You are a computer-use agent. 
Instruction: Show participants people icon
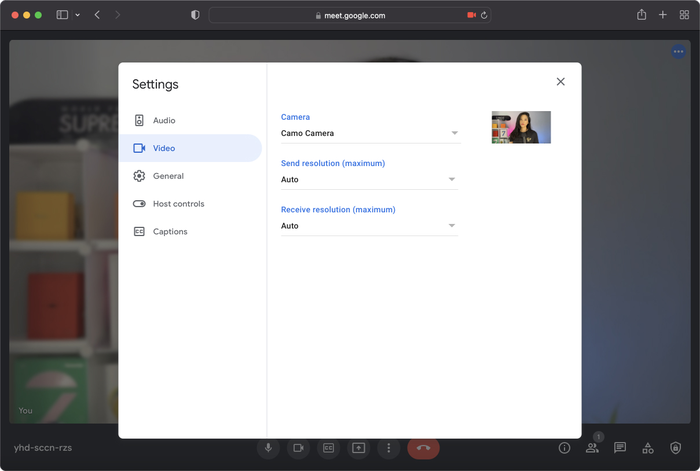(x=592, y=448)
